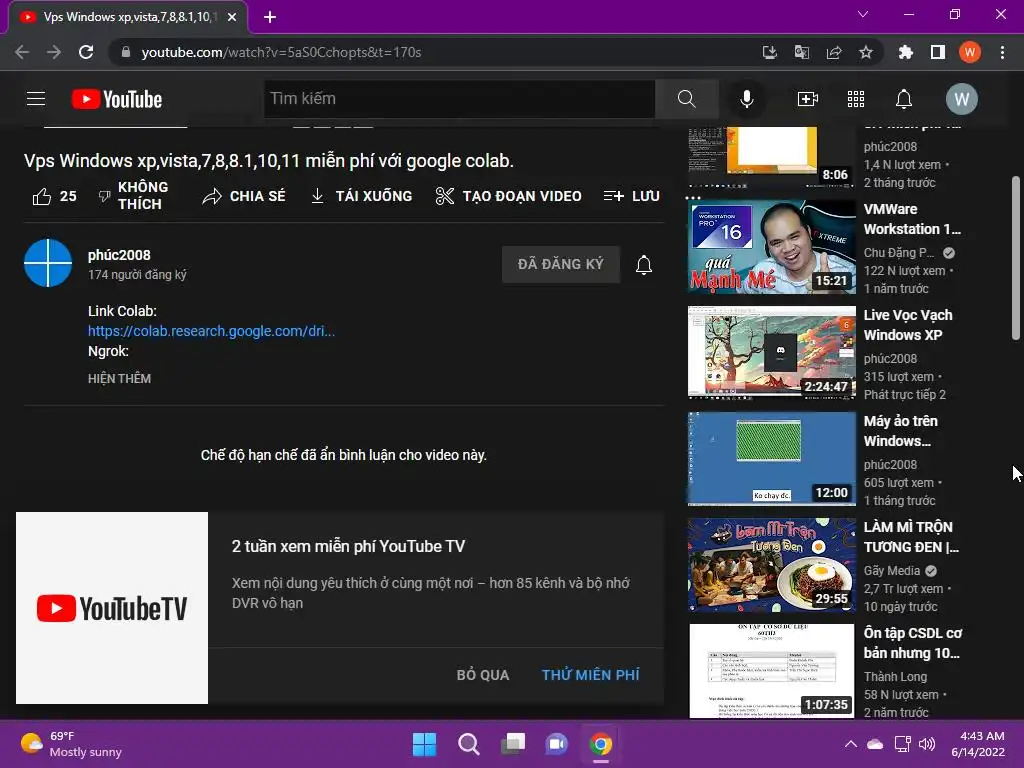Viewport: 1024px width, 768px height.
Task: Go back in browser history
Action: [x=22, y=52]
